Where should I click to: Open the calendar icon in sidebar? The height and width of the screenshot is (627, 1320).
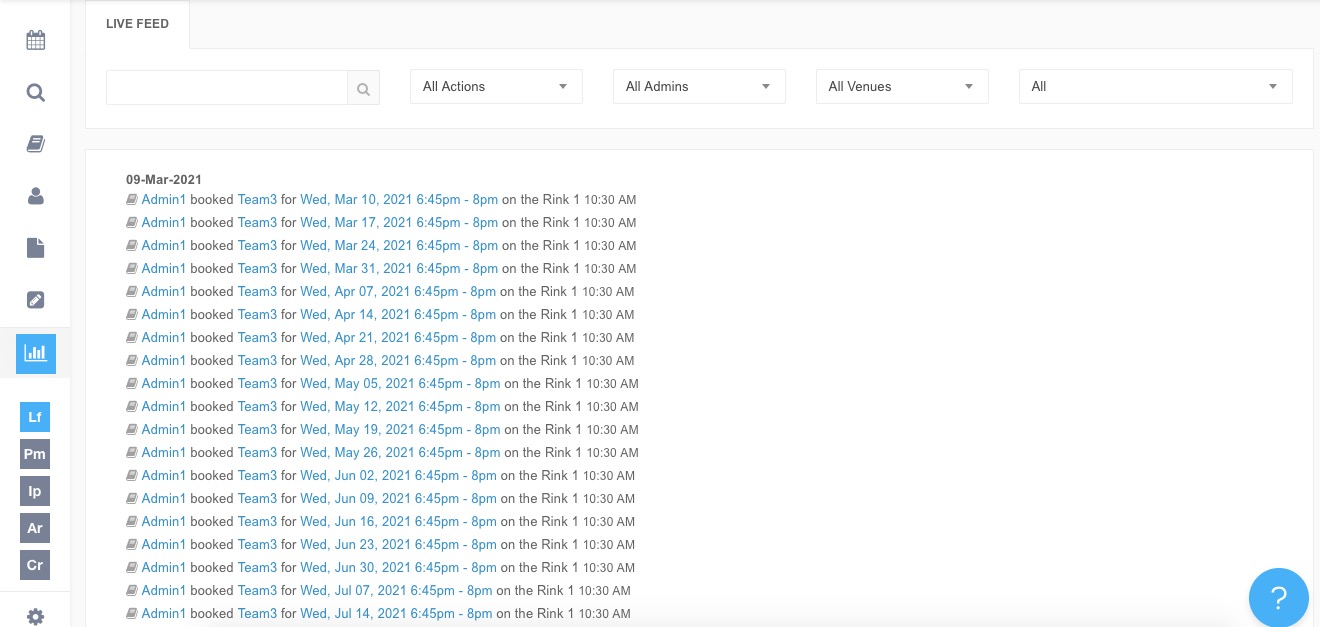click(x=36, y=41)
